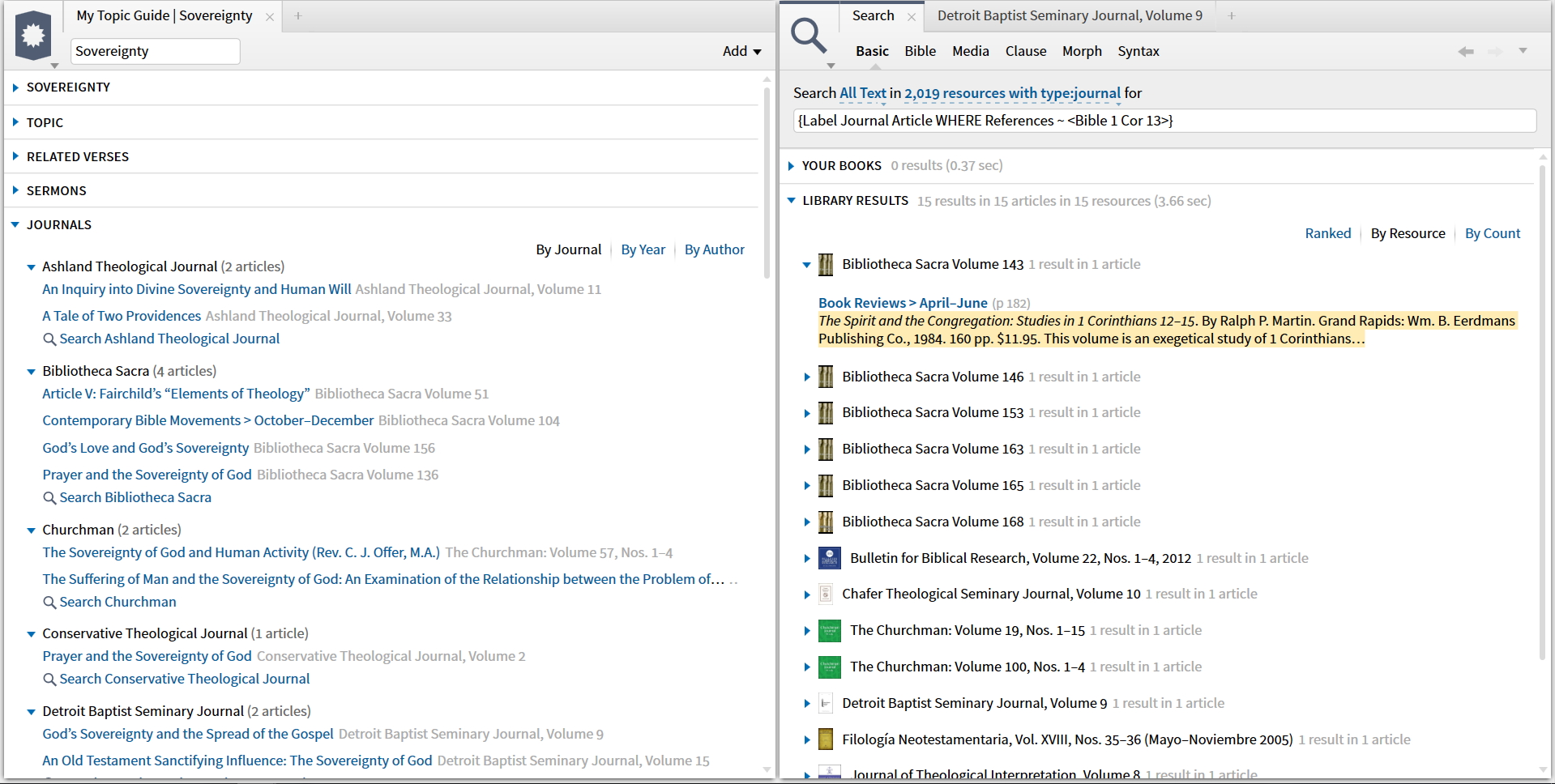
Task: Click the Bibliotheca Sacra Volume 146 book cover icon
Action: [826, 377]
